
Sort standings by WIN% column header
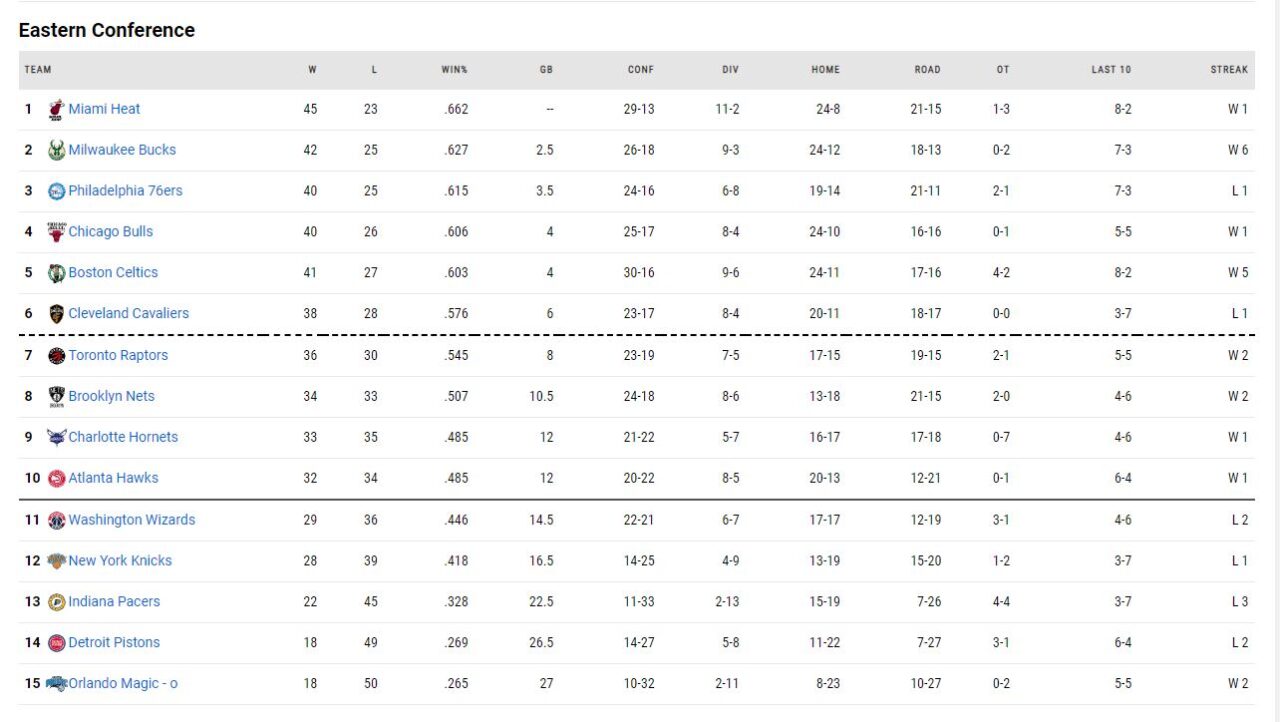point(455,70)
